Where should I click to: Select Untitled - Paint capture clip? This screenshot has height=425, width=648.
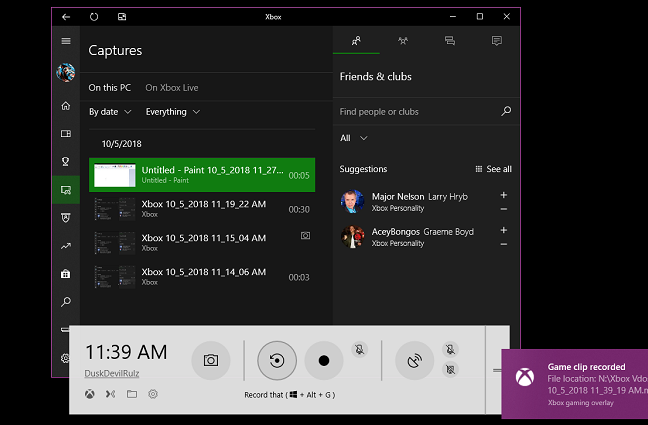tap(202, 175)
